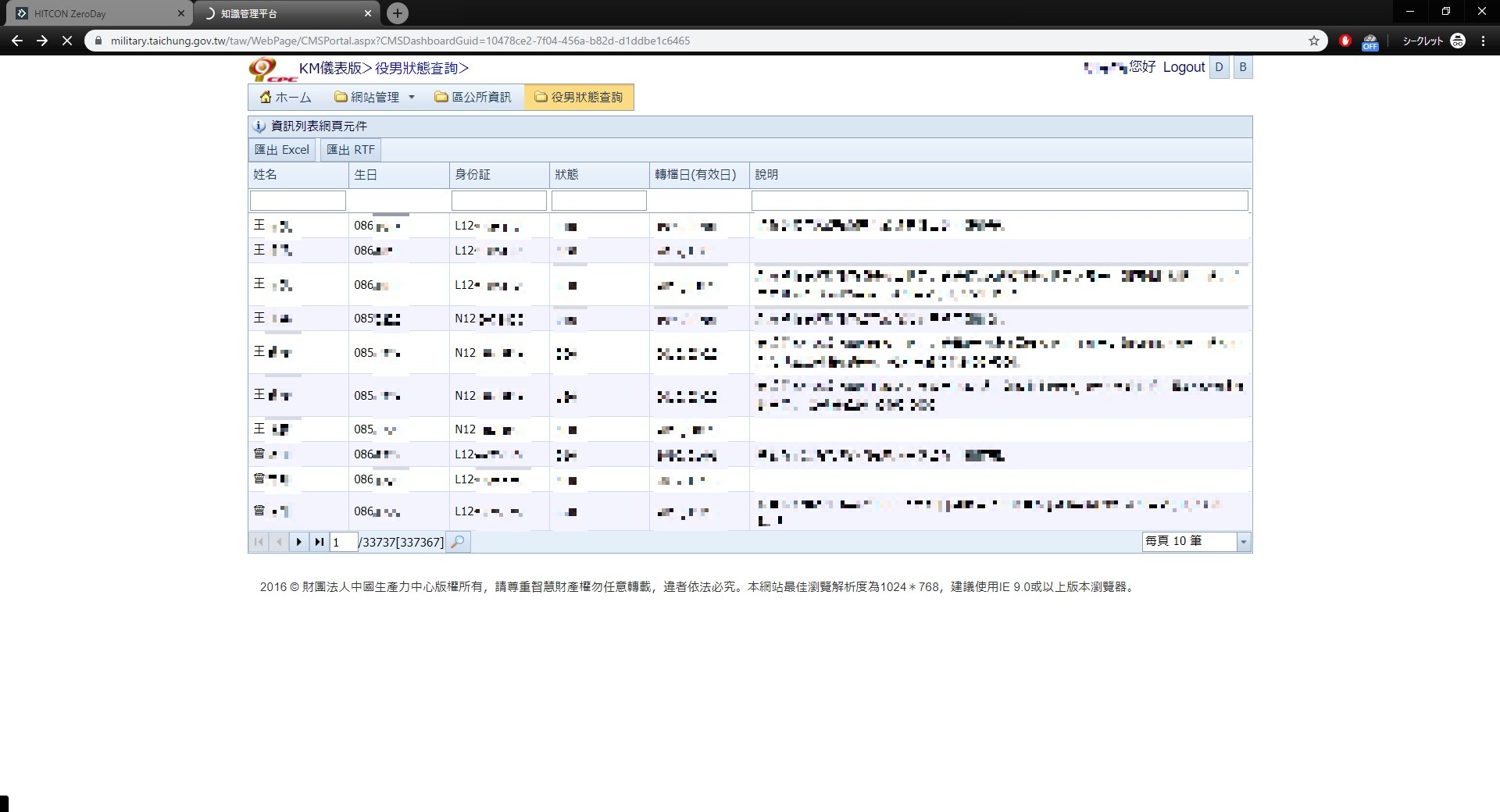Viewport: 1500px width, 812px height.
Task: Open the incognito シークレット profile indicator
Action: (1434, 41)
